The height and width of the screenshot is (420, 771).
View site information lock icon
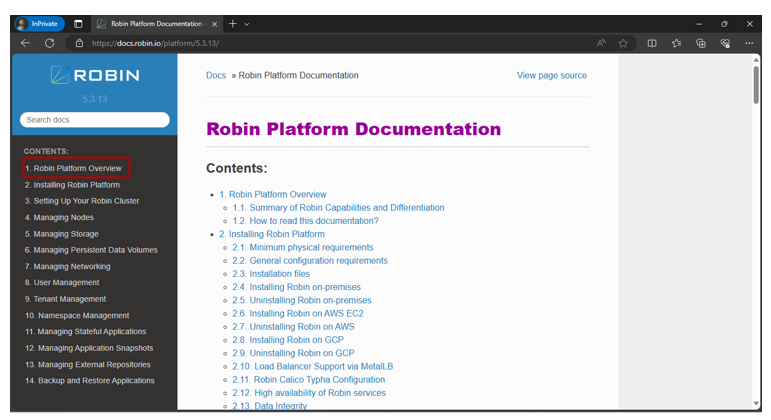80,43
